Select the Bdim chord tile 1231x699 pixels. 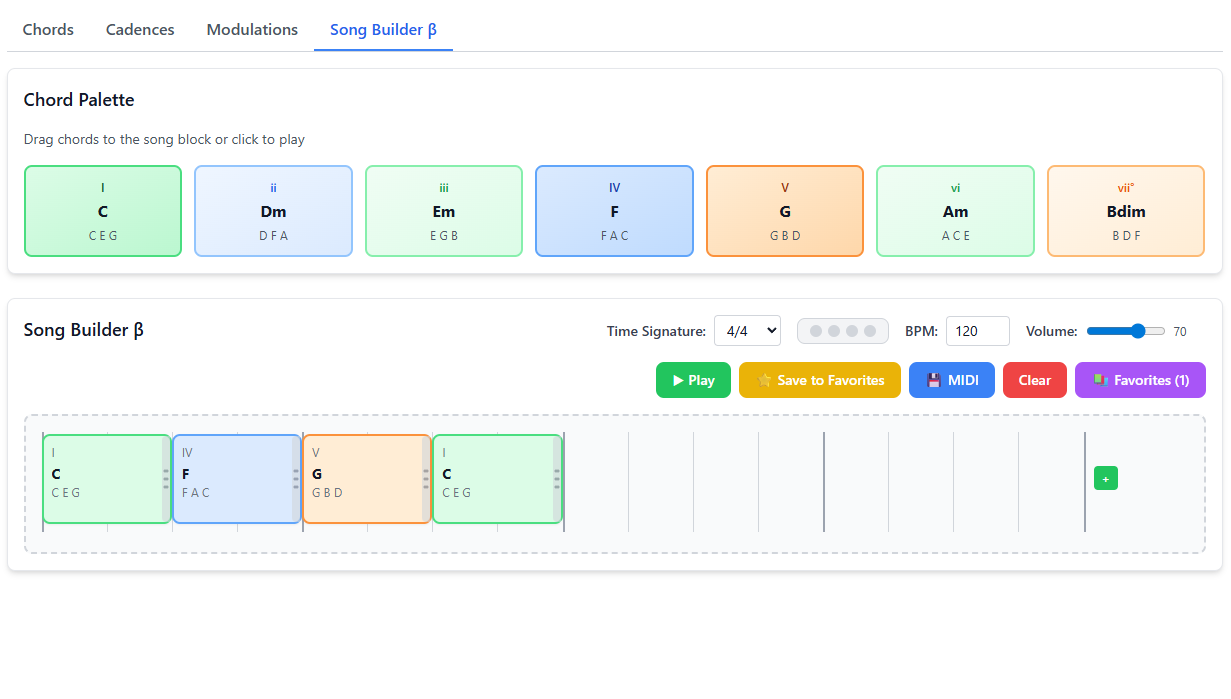1125,211
